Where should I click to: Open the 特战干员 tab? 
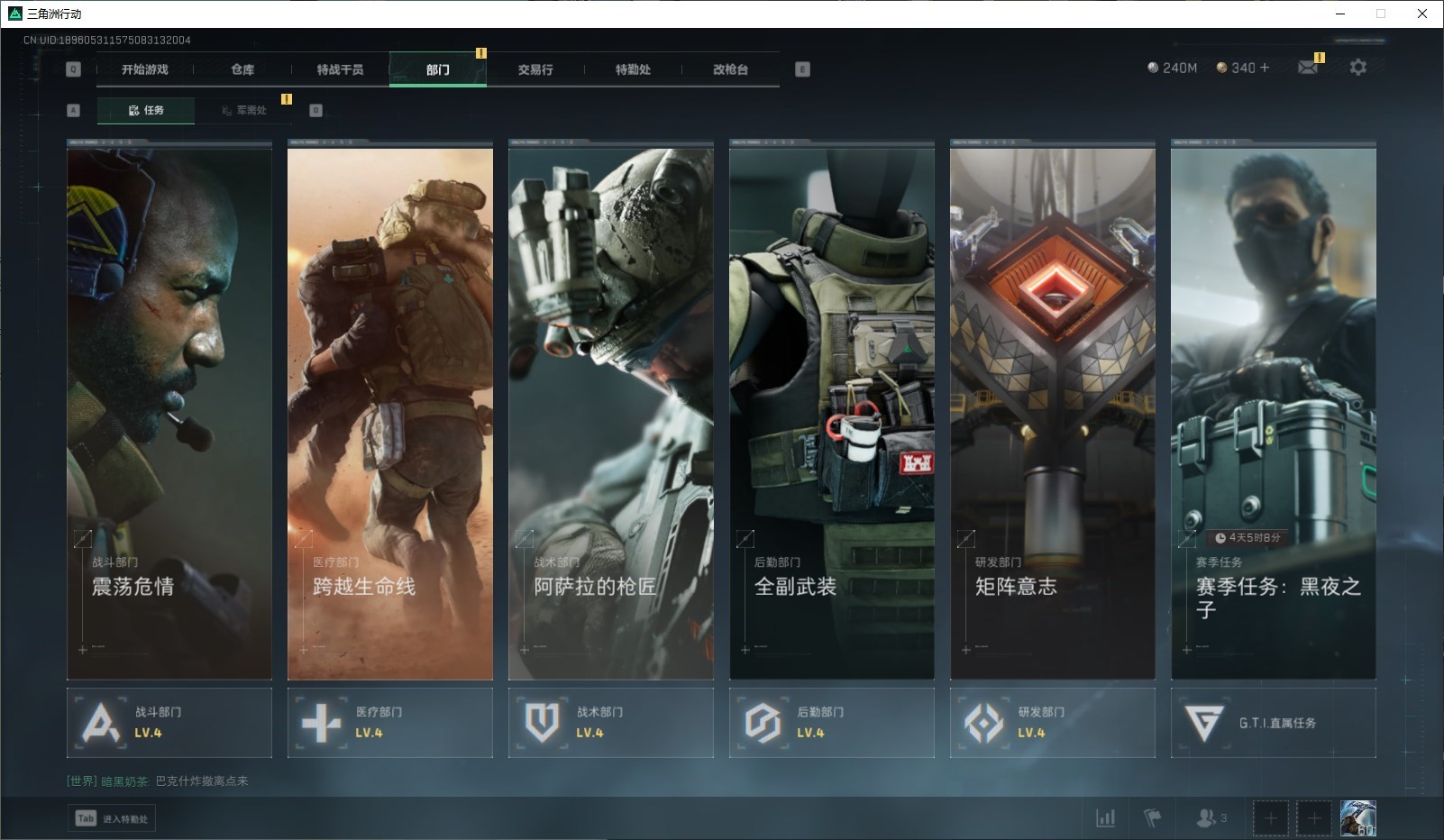(x=340, y=69)
